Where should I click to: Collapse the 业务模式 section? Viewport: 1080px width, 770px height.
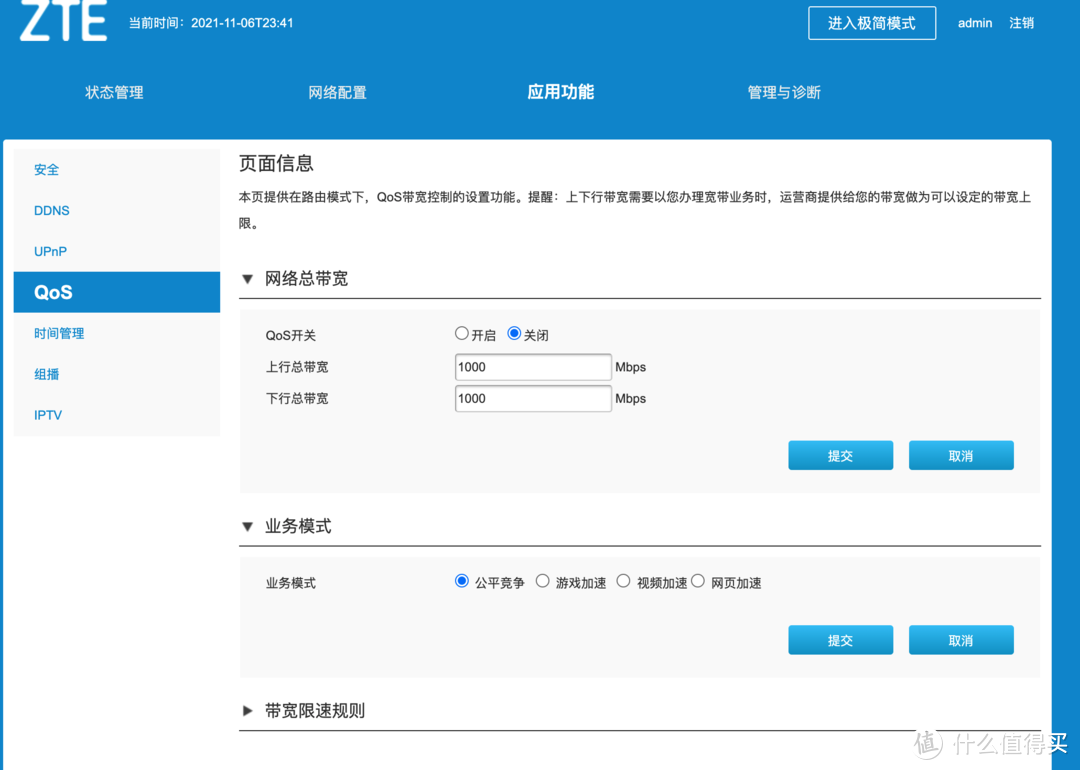coord(248,526)
